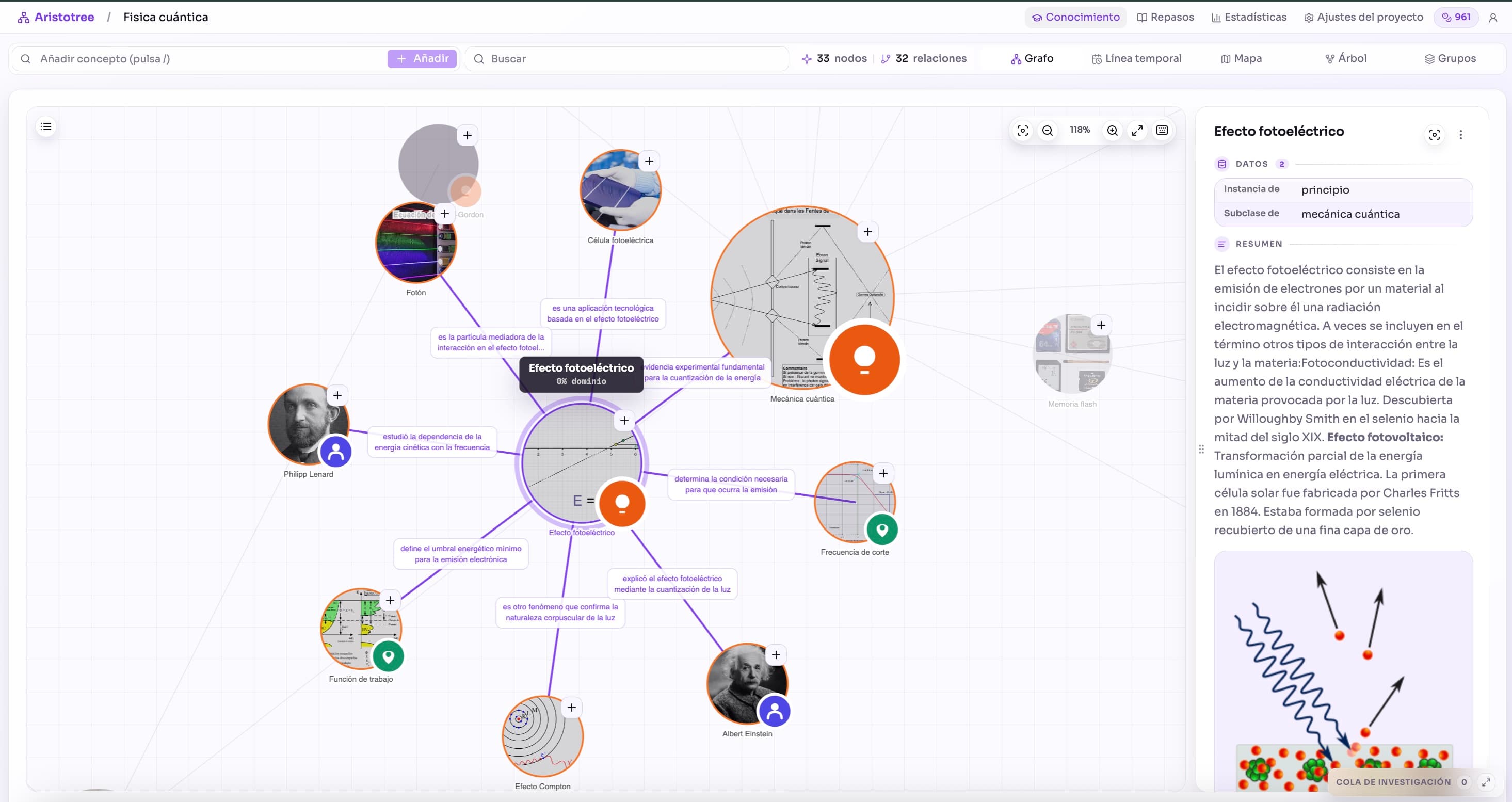The height and width of the screenshot is (802, 1512).
Task: Open the graph list menu icon
Action: pos(46,127)
